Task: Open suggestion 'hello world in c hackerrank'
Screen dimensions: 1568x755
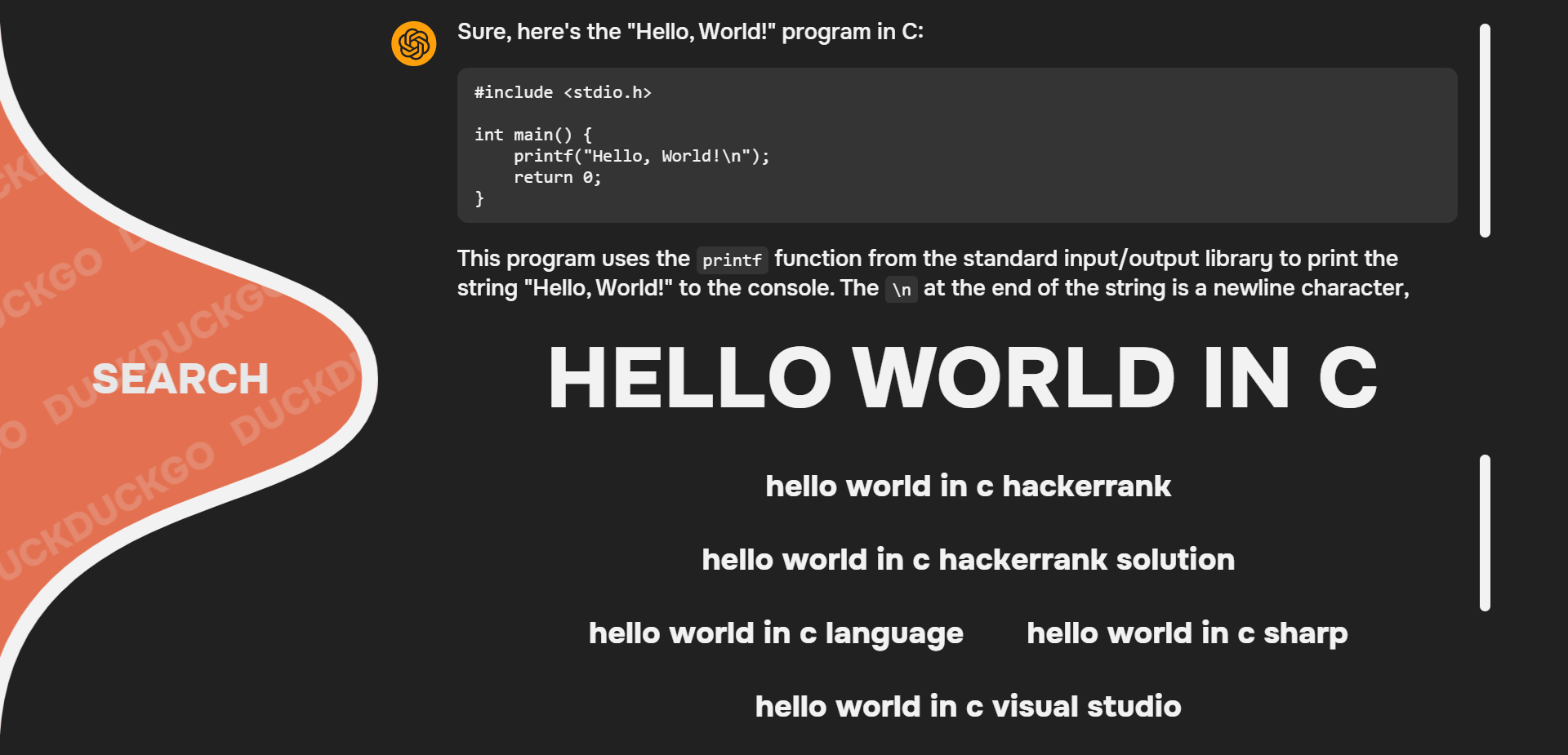Action: (x=969, y=486)
